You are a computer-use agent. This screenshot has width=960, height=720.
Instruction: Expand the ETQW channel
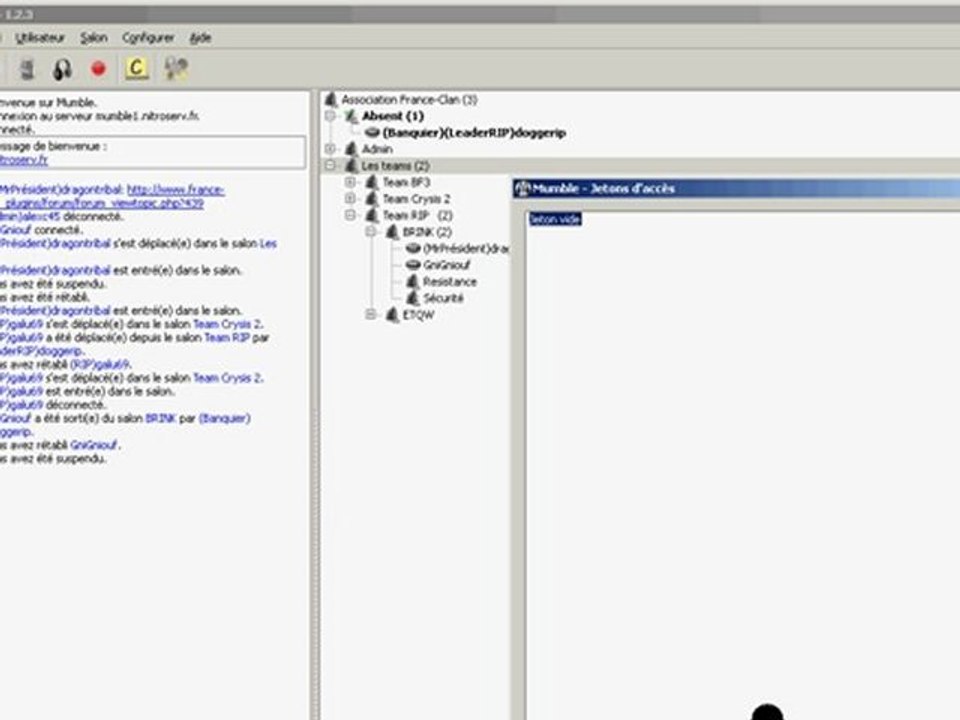pos(370,315)
